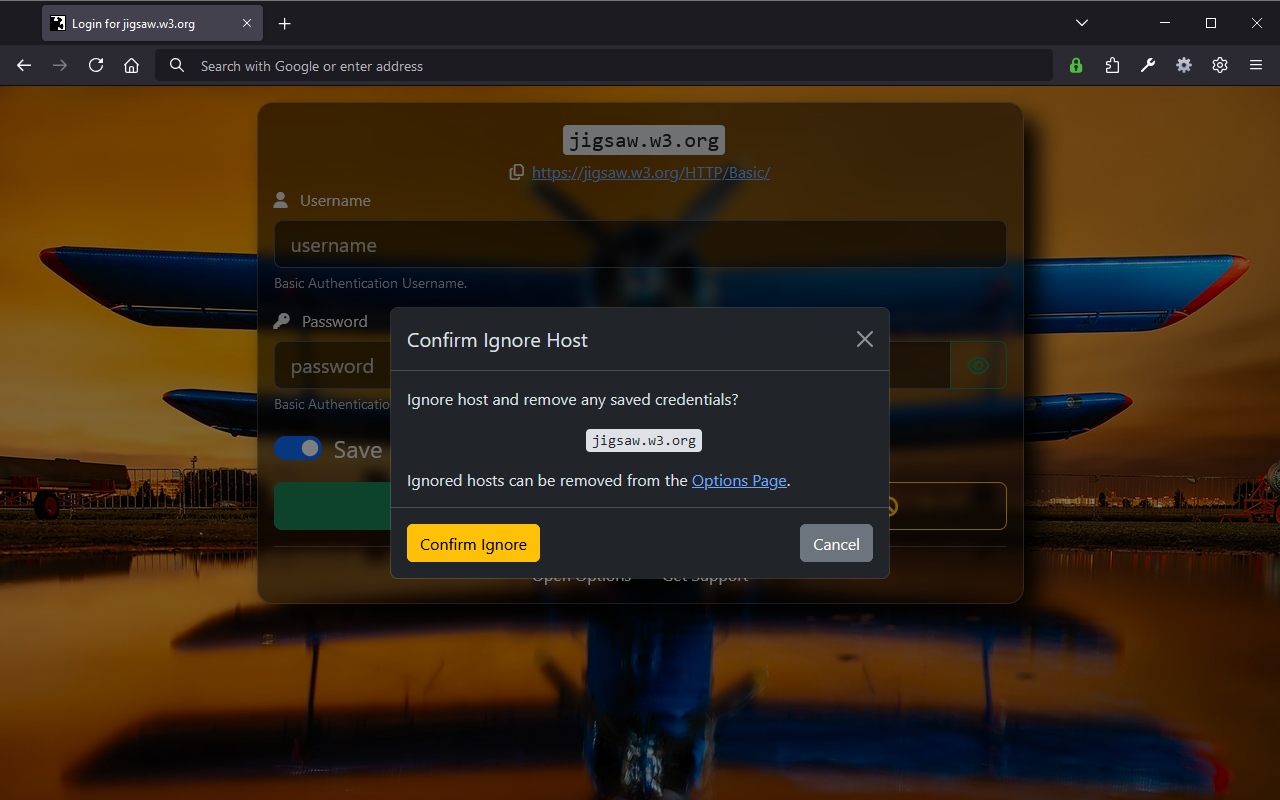Focus the address bar search field

click(x=604, y=65)
